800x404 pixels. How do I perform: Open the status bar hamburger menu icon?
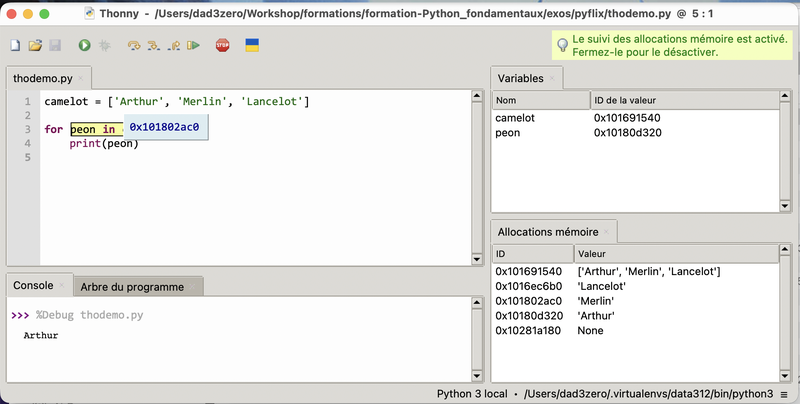784,394
